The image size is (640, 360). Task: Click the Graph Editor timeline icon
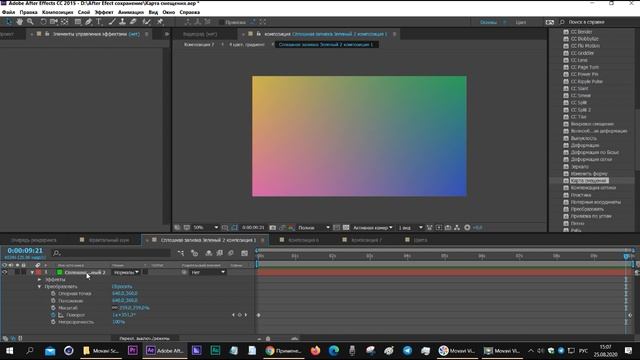(244, 253)
